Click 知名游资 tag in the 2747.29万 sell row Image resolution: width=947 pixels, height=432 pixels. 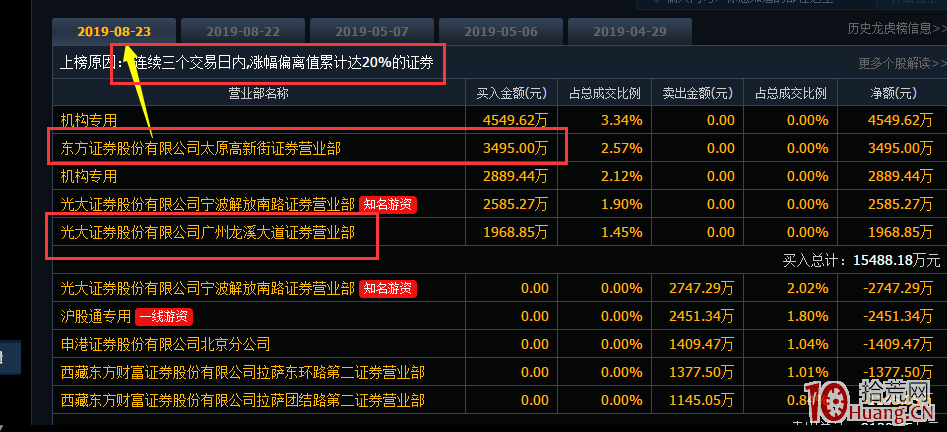(x=388, y=288)
